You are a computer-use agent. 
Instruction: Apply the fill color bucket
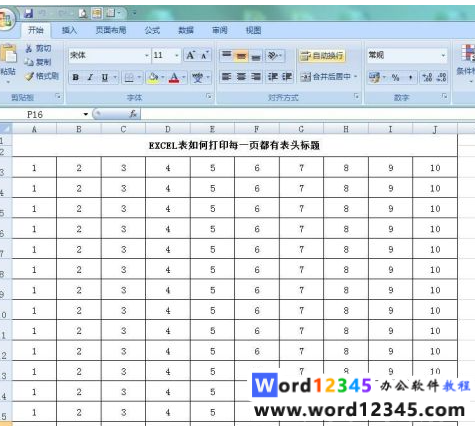pos(153,78)
